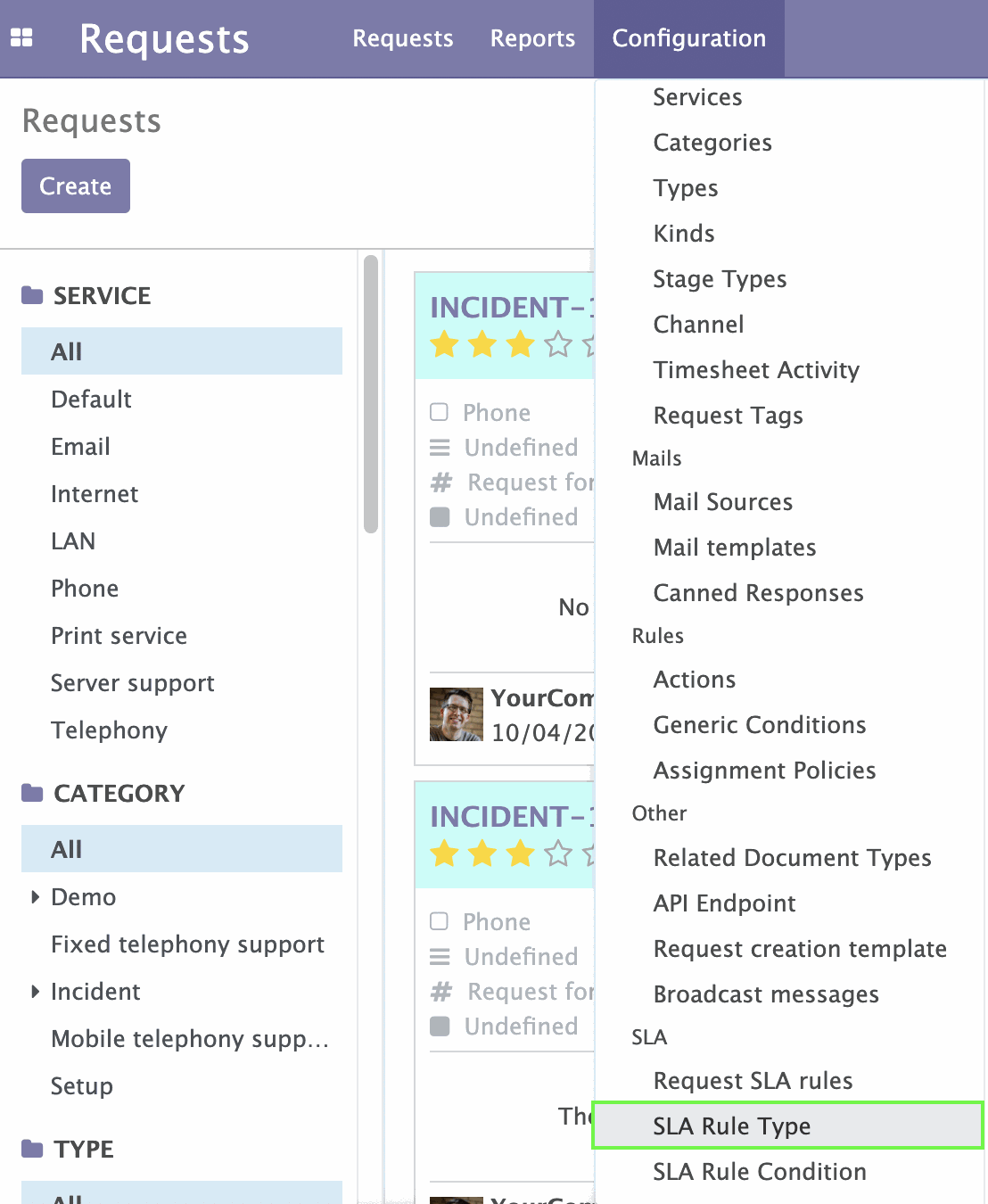Click fourth empty star on second incident card
The height and width of the screenshot is (1204, 988).
coord(558,854)
